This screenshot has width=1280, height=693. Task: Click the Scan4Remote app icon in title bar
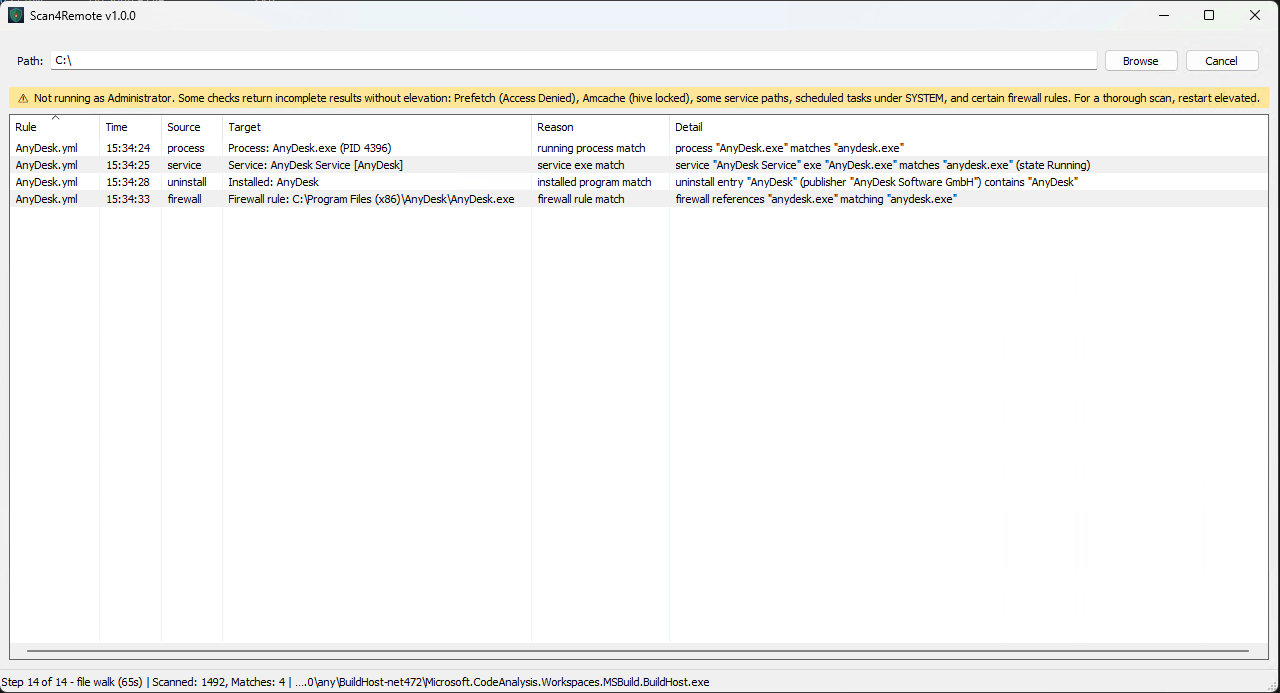coord(16,15)
